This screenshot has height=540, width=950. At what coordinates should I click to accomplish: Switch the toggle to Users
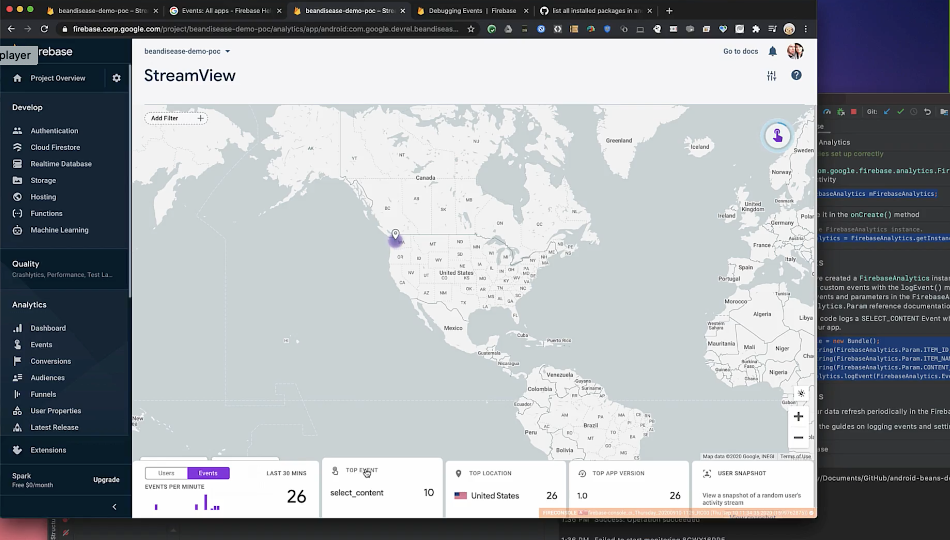[x=166, y=473]
